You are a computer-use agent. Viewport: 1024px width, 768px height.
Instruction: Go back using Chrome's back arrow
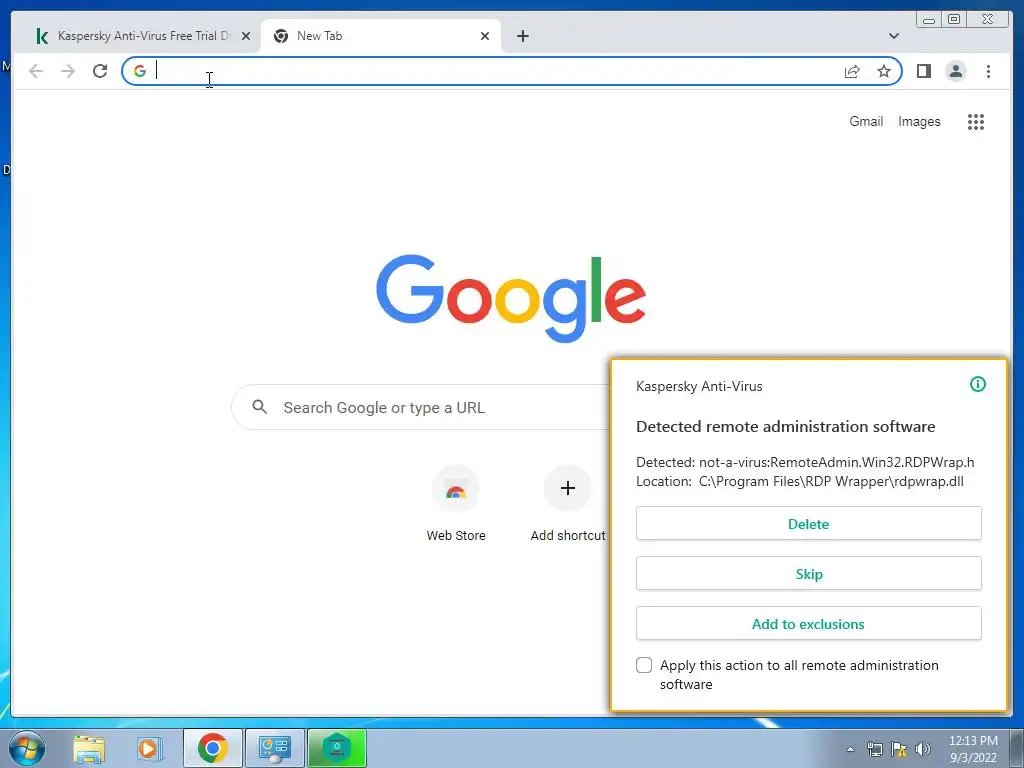pyautogui.click(x=36, y=71)
